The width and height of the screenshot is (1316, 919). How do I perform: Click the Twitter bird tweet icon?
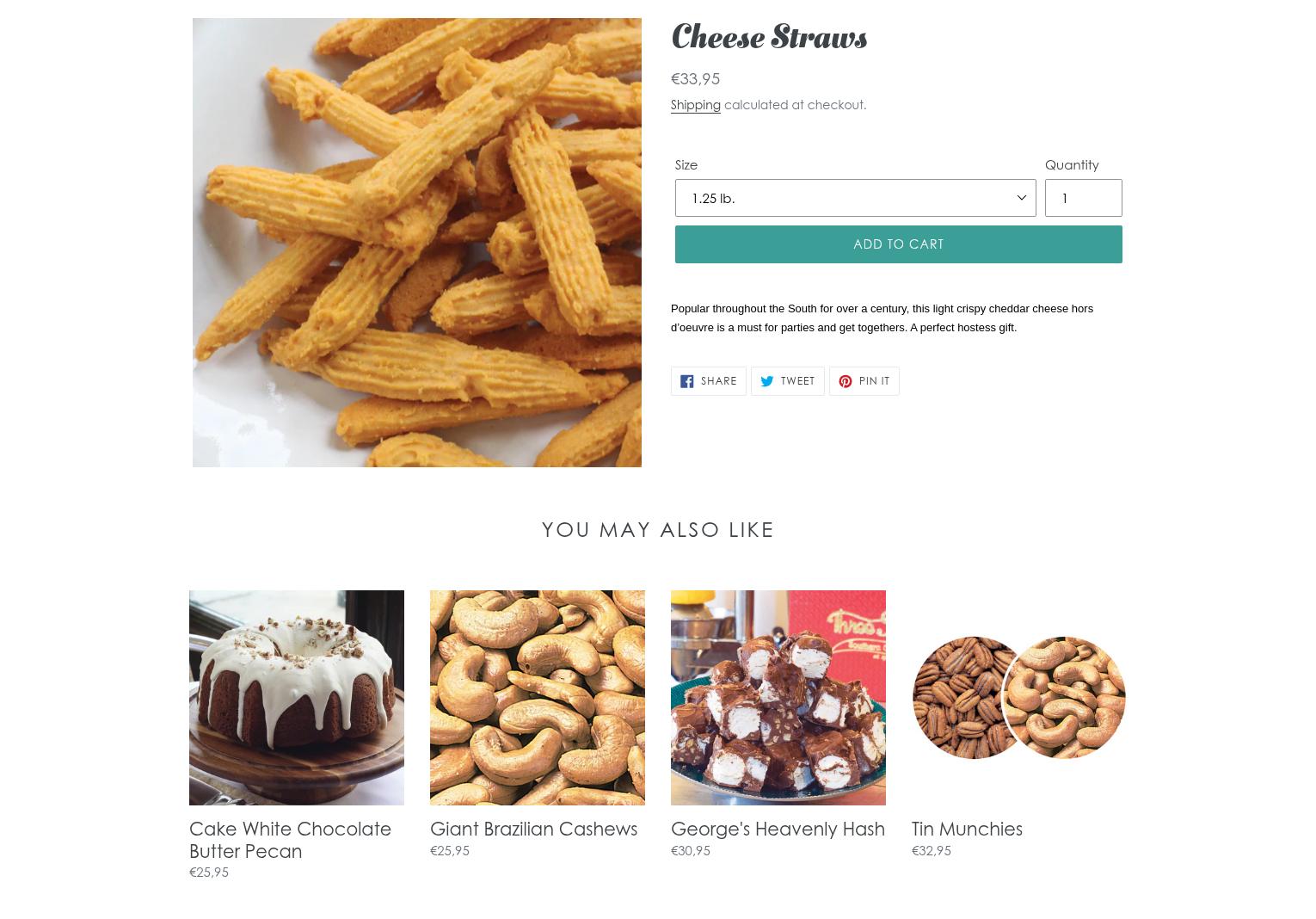tap(766, 381)
